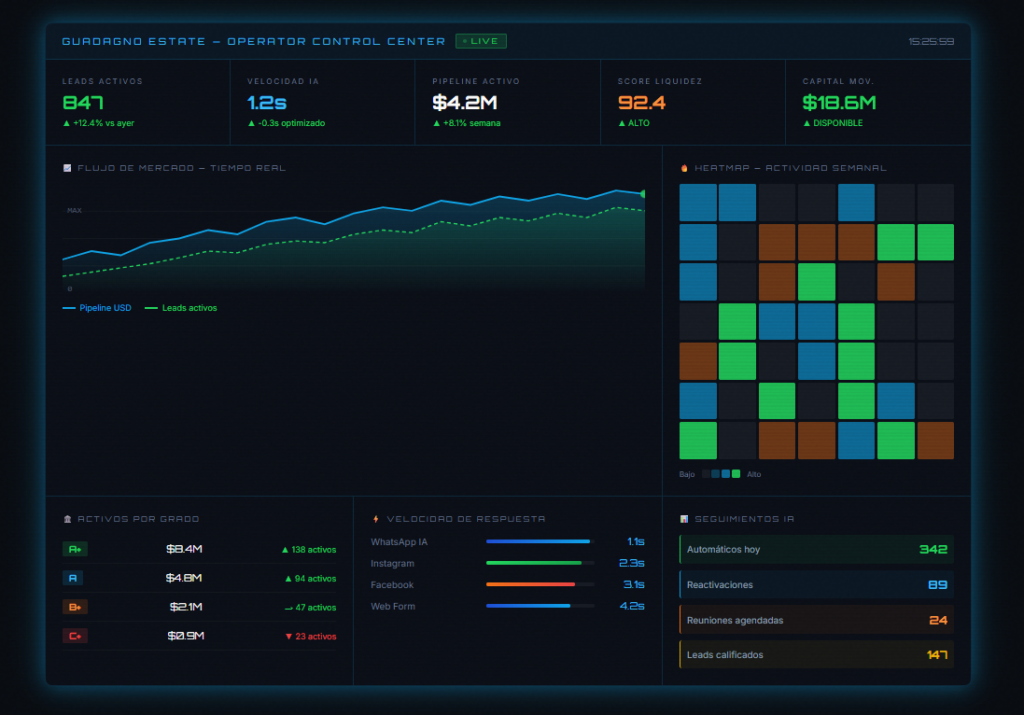Click the WhatsApp IA response progress bar
1024x715 pixels.
click(x=540, y=541)
